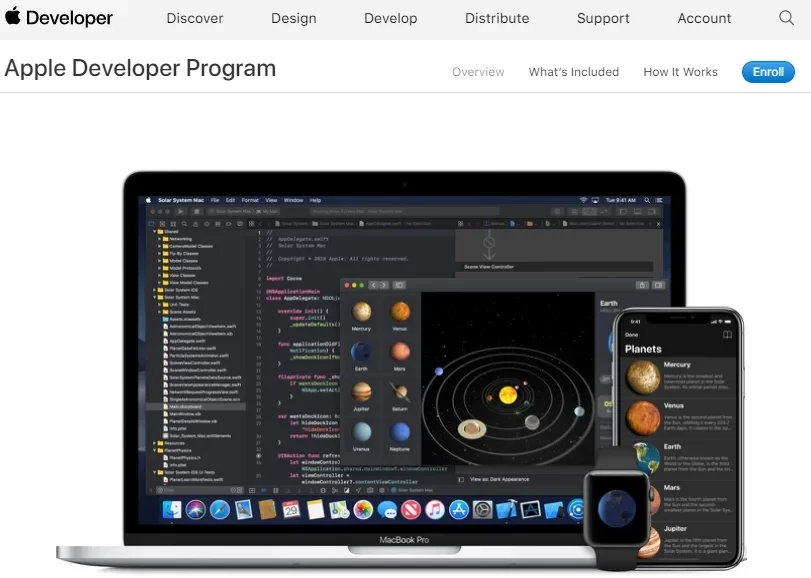The height and width of the screenshot is (578, 811).
Task: Select Saturn planet in Mac app grid
Action: (x=400, y=396)
